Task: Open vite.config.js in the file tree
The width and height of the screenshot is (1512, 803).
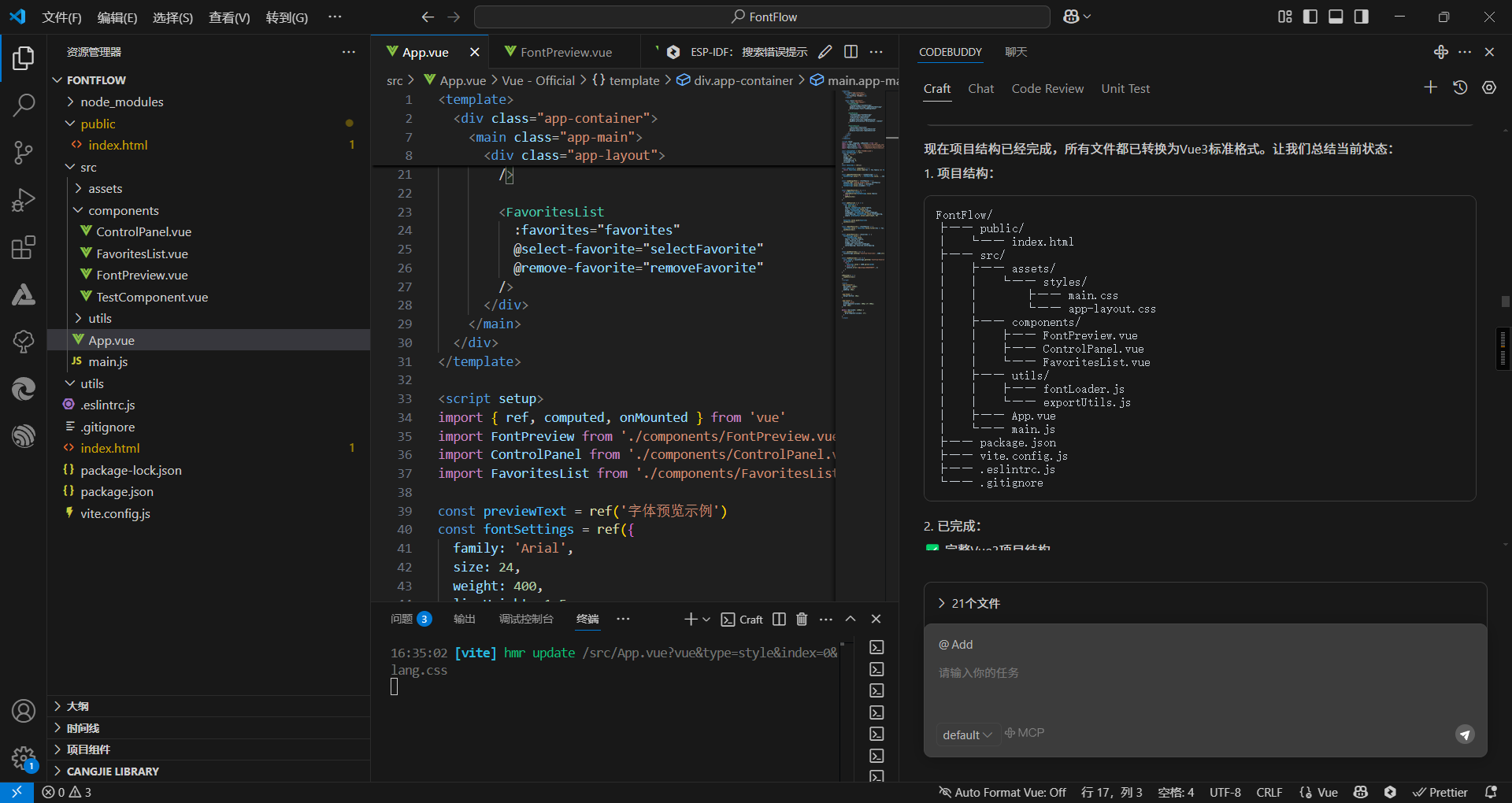Action: click(x=209, y=513)
